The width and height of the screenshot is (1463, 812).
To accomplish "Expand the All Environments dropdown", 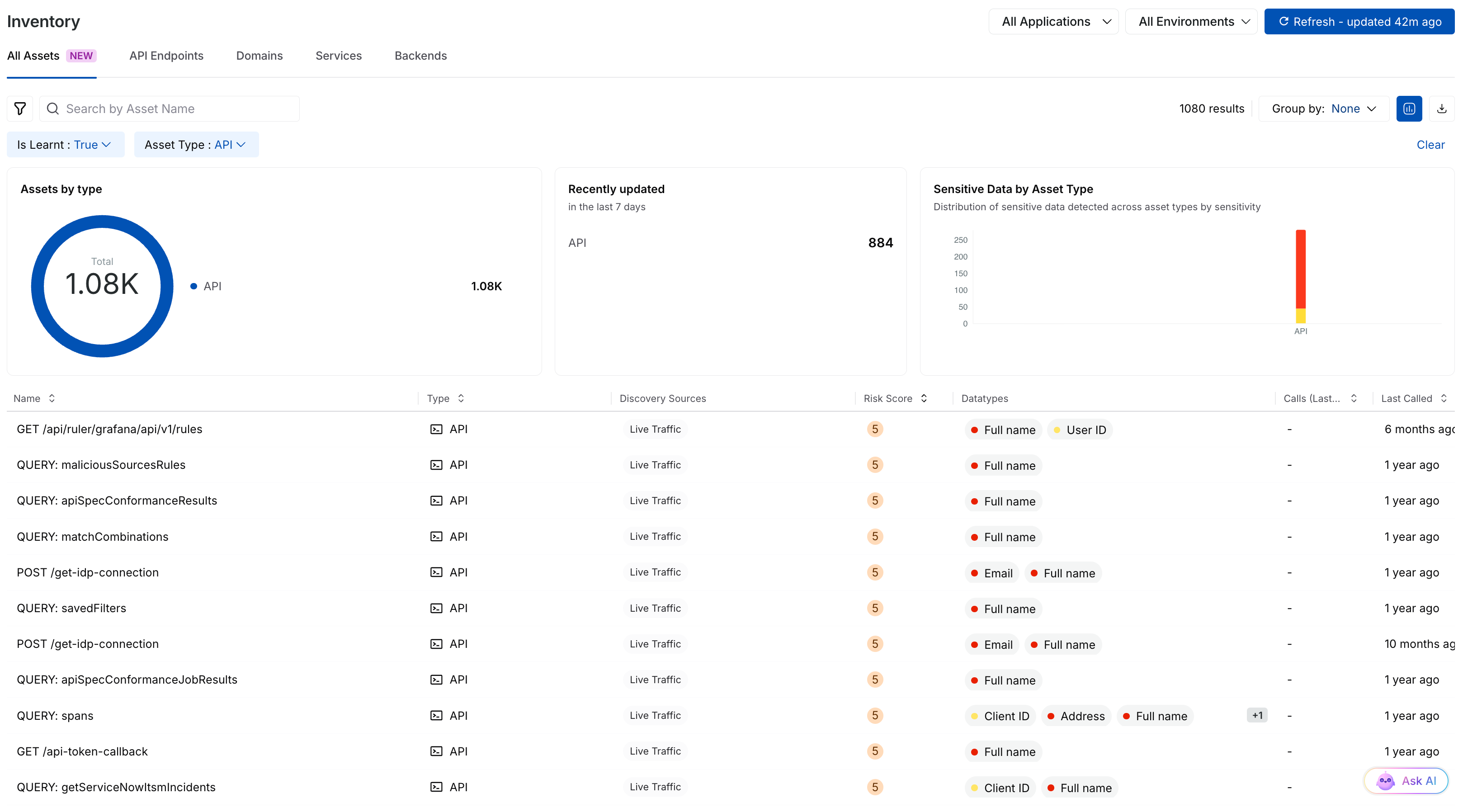I will click(1191, 22).
